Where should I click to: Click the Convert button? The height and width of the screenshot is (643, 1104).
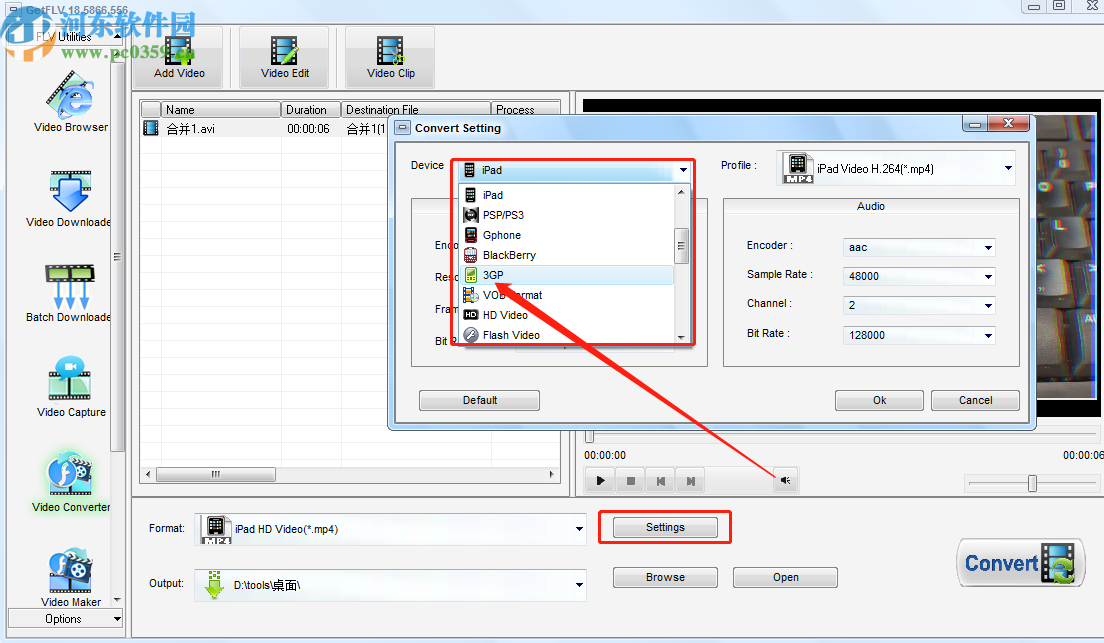tap(1020, 563)
